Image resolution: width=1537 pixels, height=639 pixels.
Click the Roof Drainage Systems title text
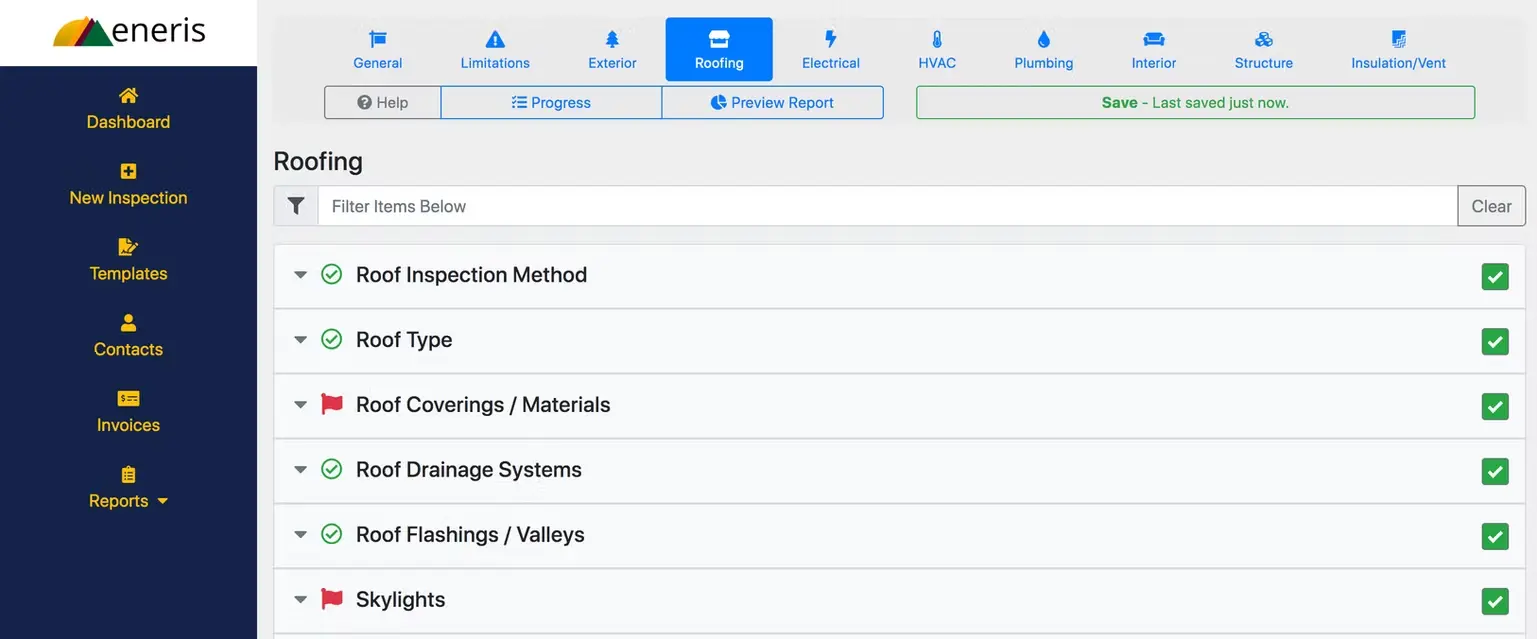(469, 469)
